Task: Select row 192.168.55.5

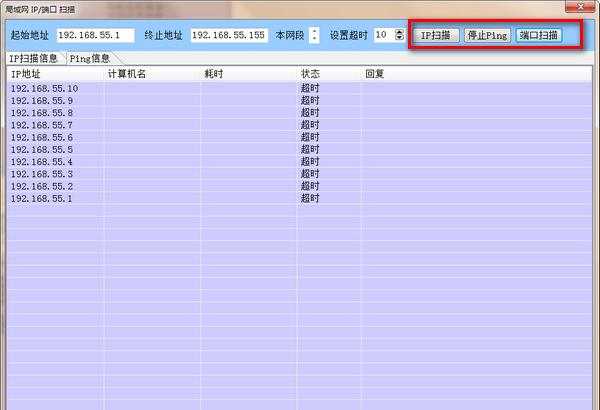Action: [x=299, y=150]
